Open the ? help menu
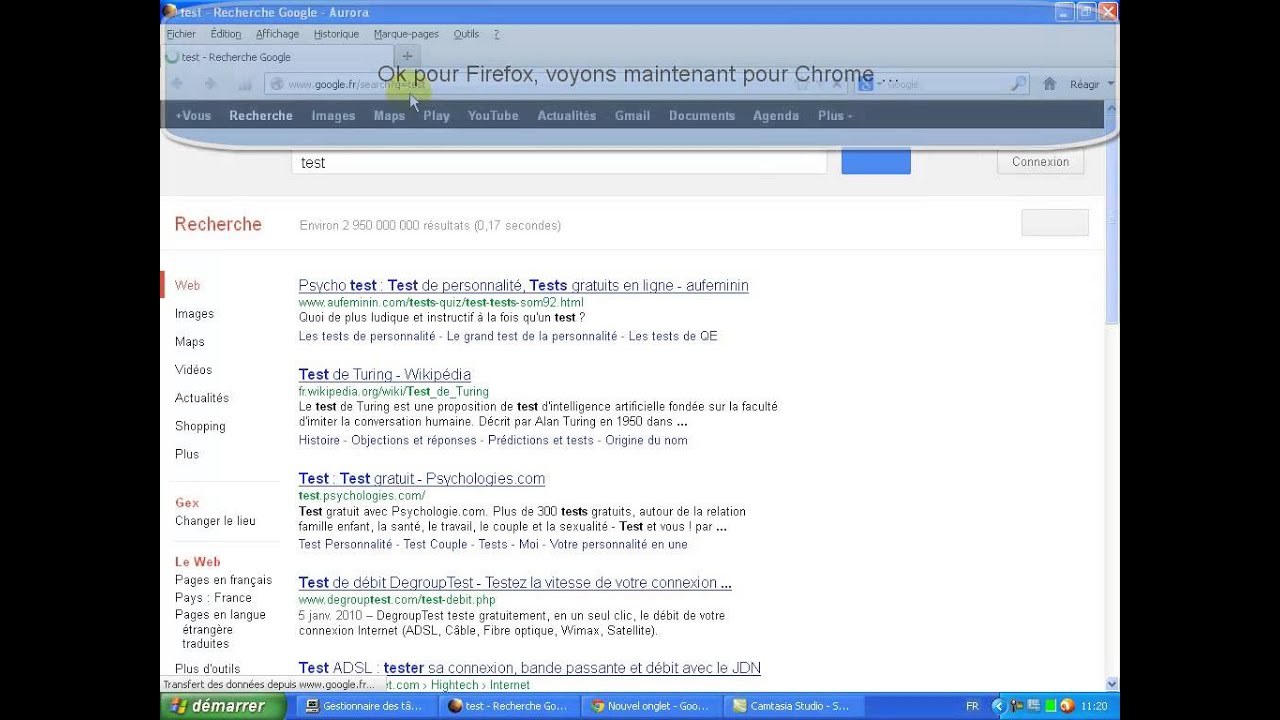This screenshot has width=1280, height=720. 496,34
